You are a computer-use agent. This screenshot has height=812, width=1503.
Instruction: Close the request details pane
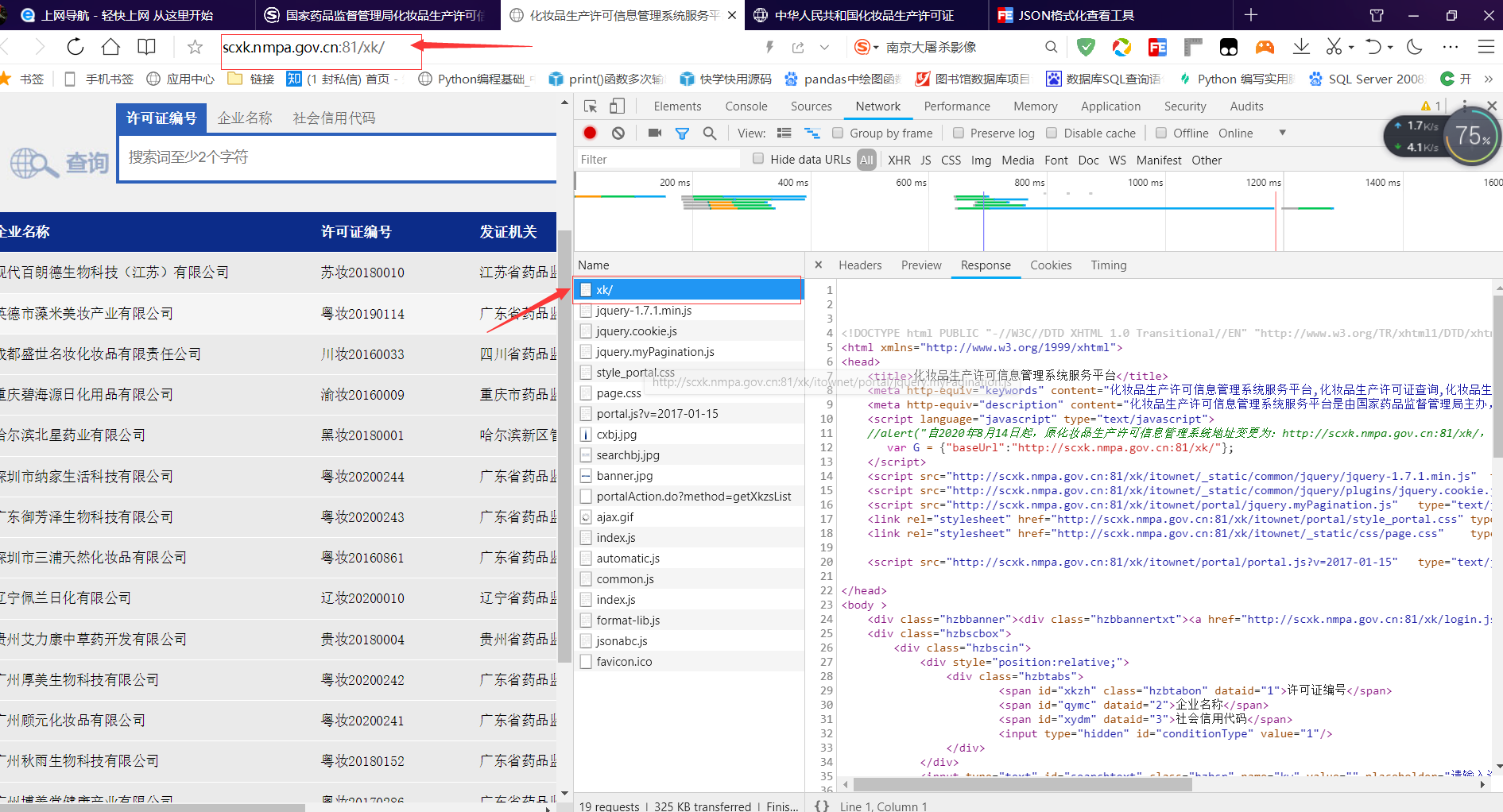point(819,265)
